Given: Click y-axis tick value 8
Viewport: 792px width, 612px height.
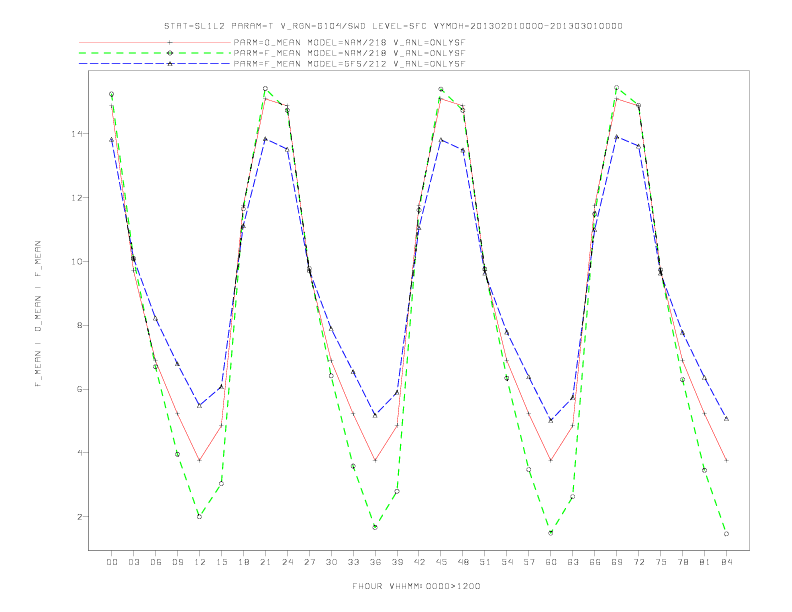Looking at the screenshot, I should [x=79, y=325].
